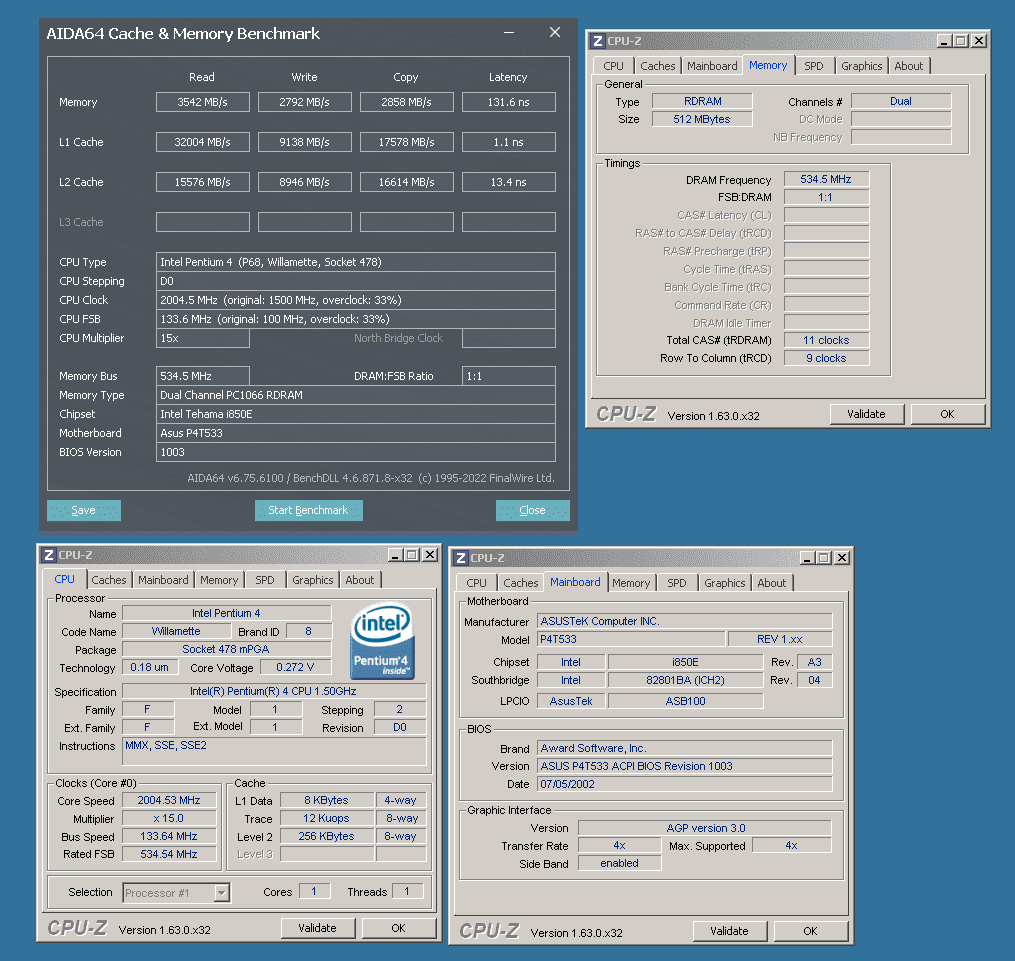Minimize the CPU-Z Memory window
Screen dimensions: 1015x961
click(x=944, y=41)
